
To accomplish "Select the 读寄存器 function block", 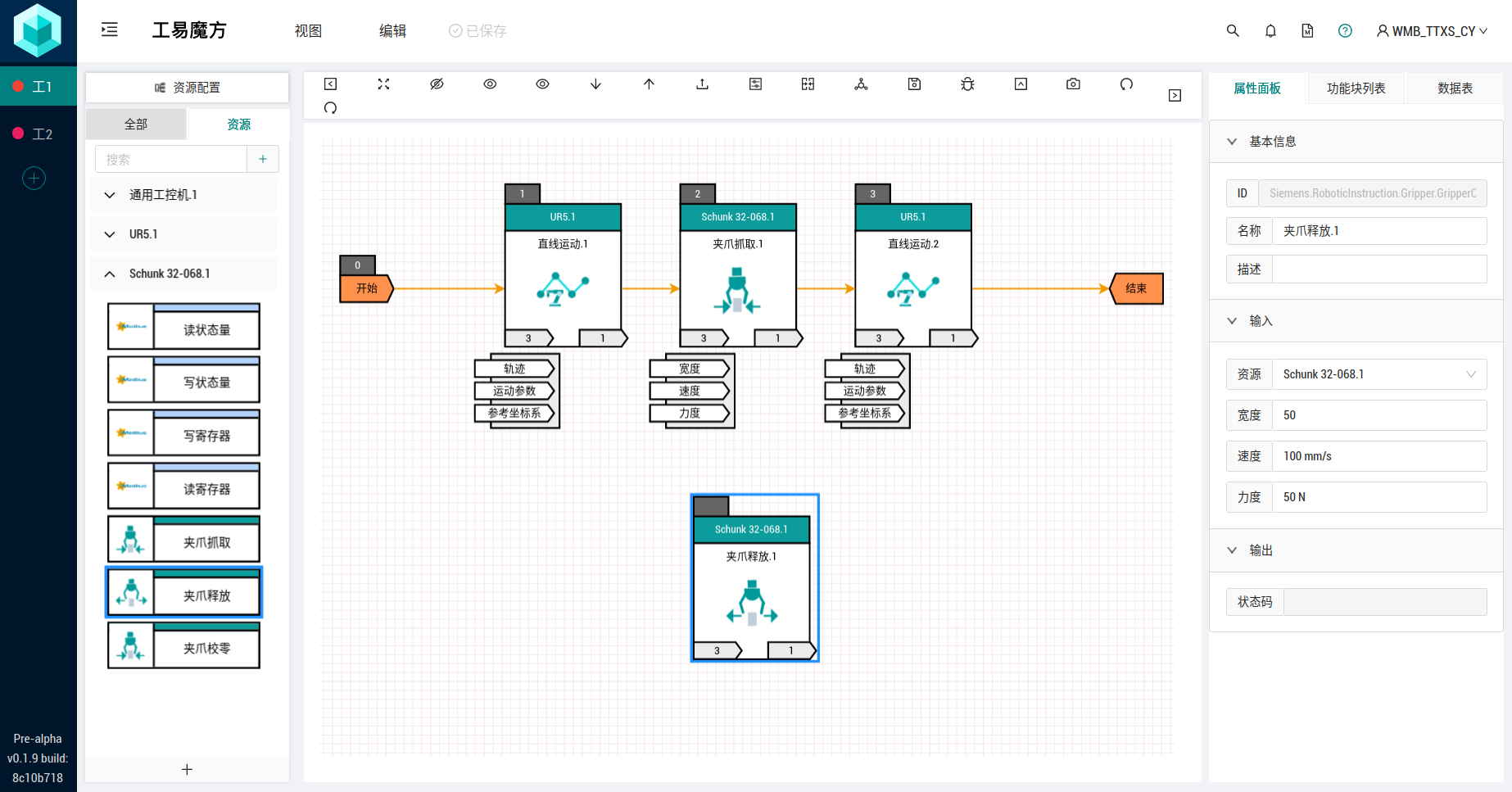I will pos(183,486).
